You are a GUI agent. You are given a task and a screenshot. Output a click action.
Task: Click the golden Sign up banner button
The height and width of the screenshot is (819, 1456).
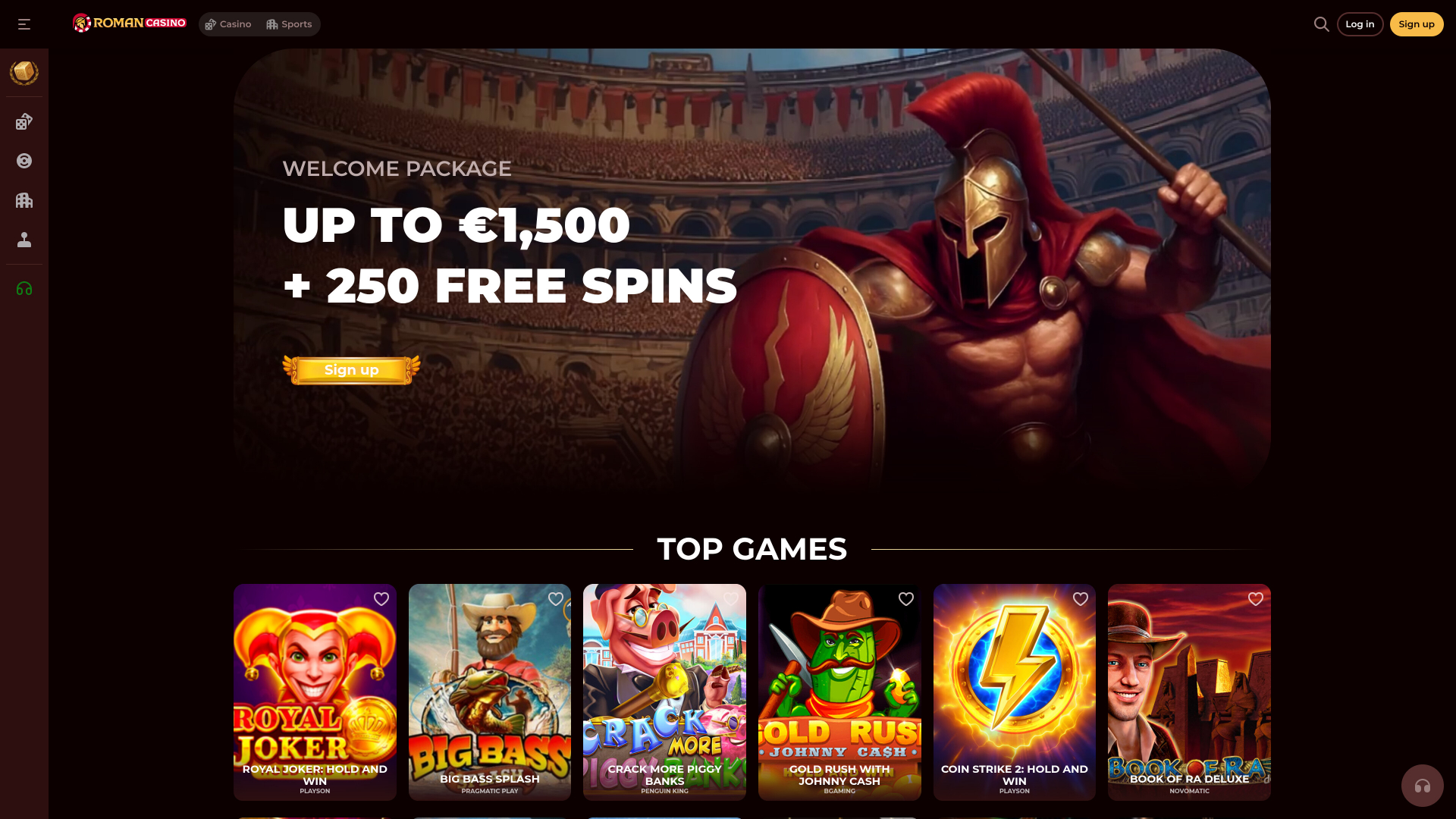(x=351, y=370)
